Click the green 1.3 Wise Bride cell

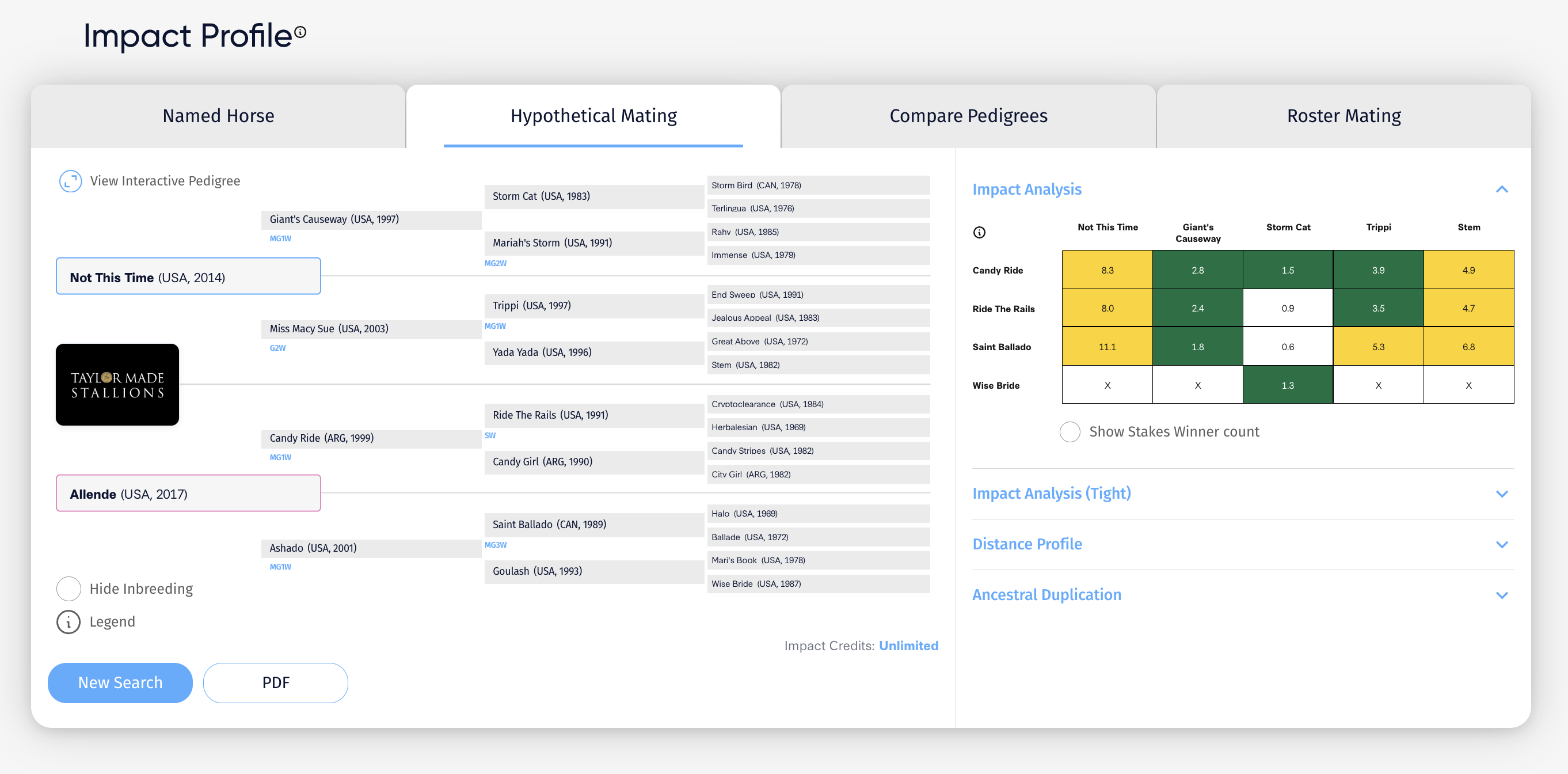tap(1288, 385)
